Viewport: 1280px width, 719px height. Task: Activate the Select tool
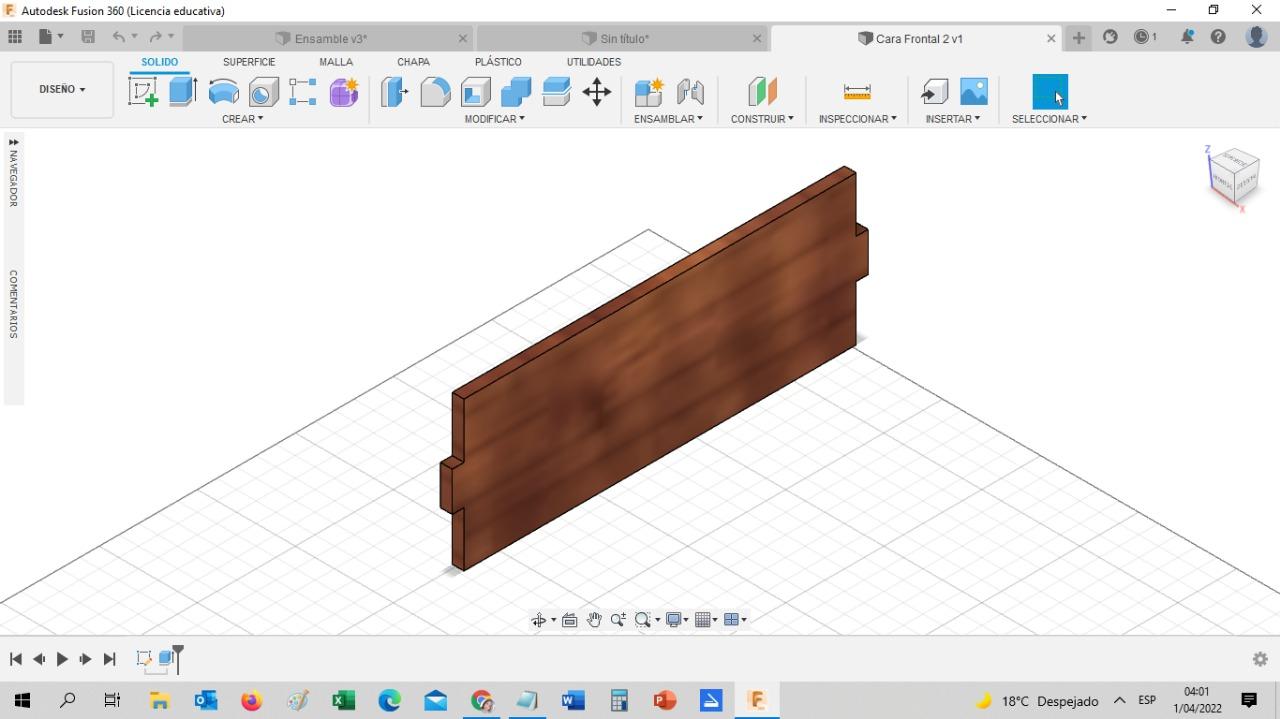[x=1050, y=92]
